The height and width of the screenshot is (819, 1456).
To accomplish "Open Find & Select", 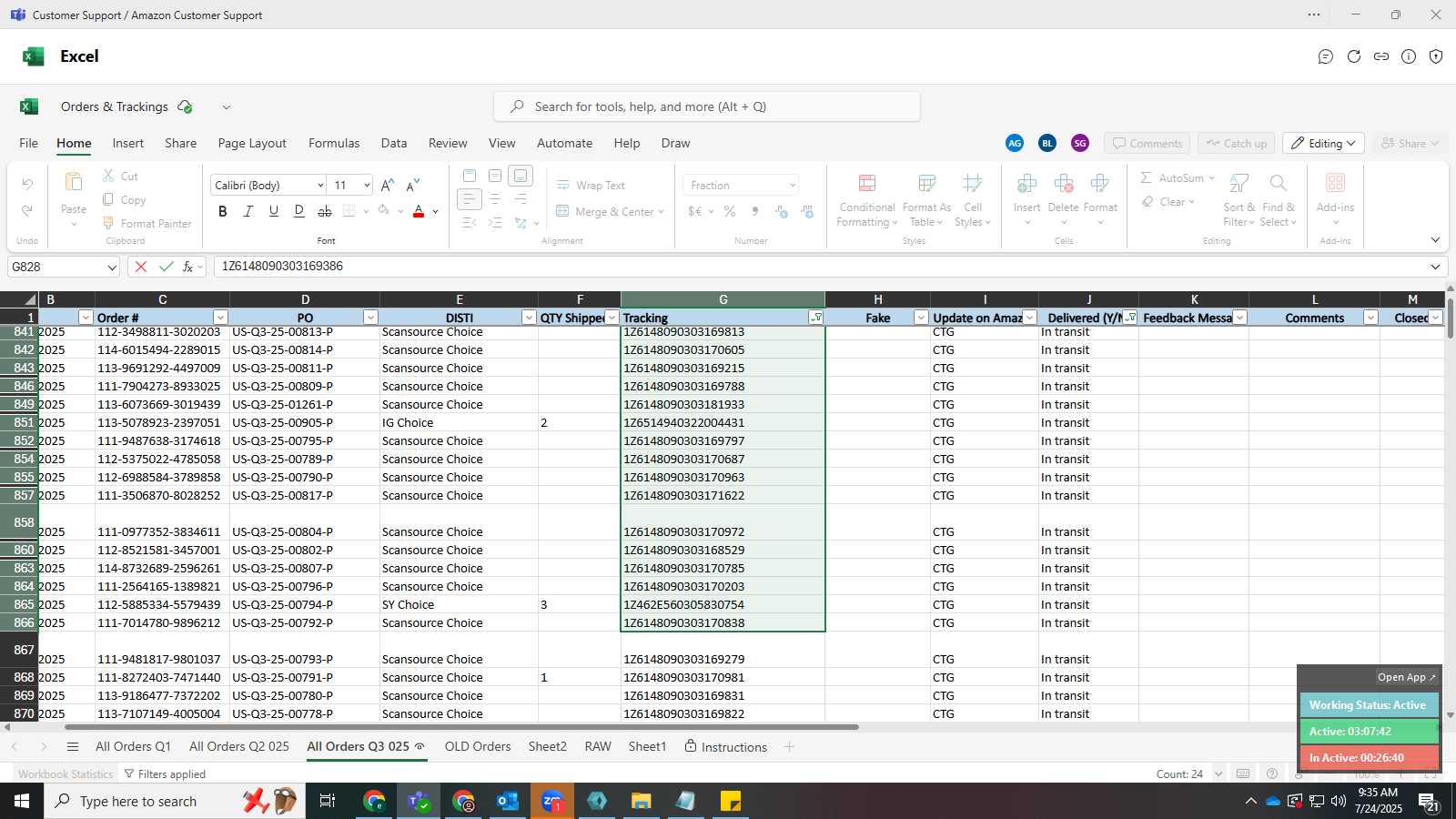I will point(1278,201).
